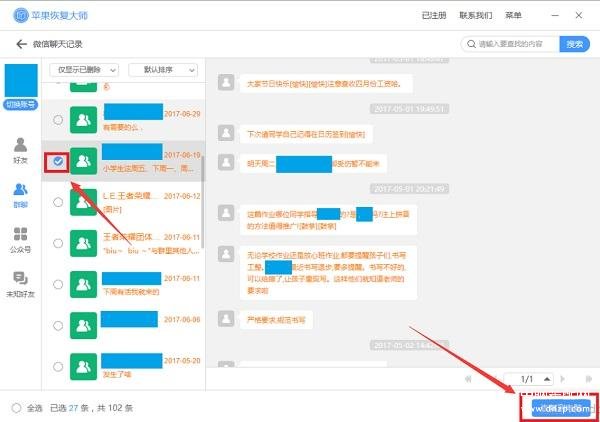
Task: Click sender avatar beside 无论学校作业 message
Action: click(x=226, y=254)
